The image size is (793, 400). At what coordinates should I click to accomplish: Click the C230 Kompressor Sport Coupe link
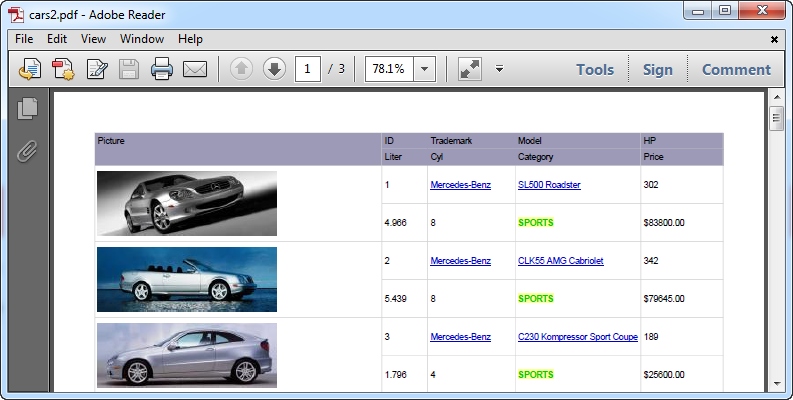coord(578,336)
